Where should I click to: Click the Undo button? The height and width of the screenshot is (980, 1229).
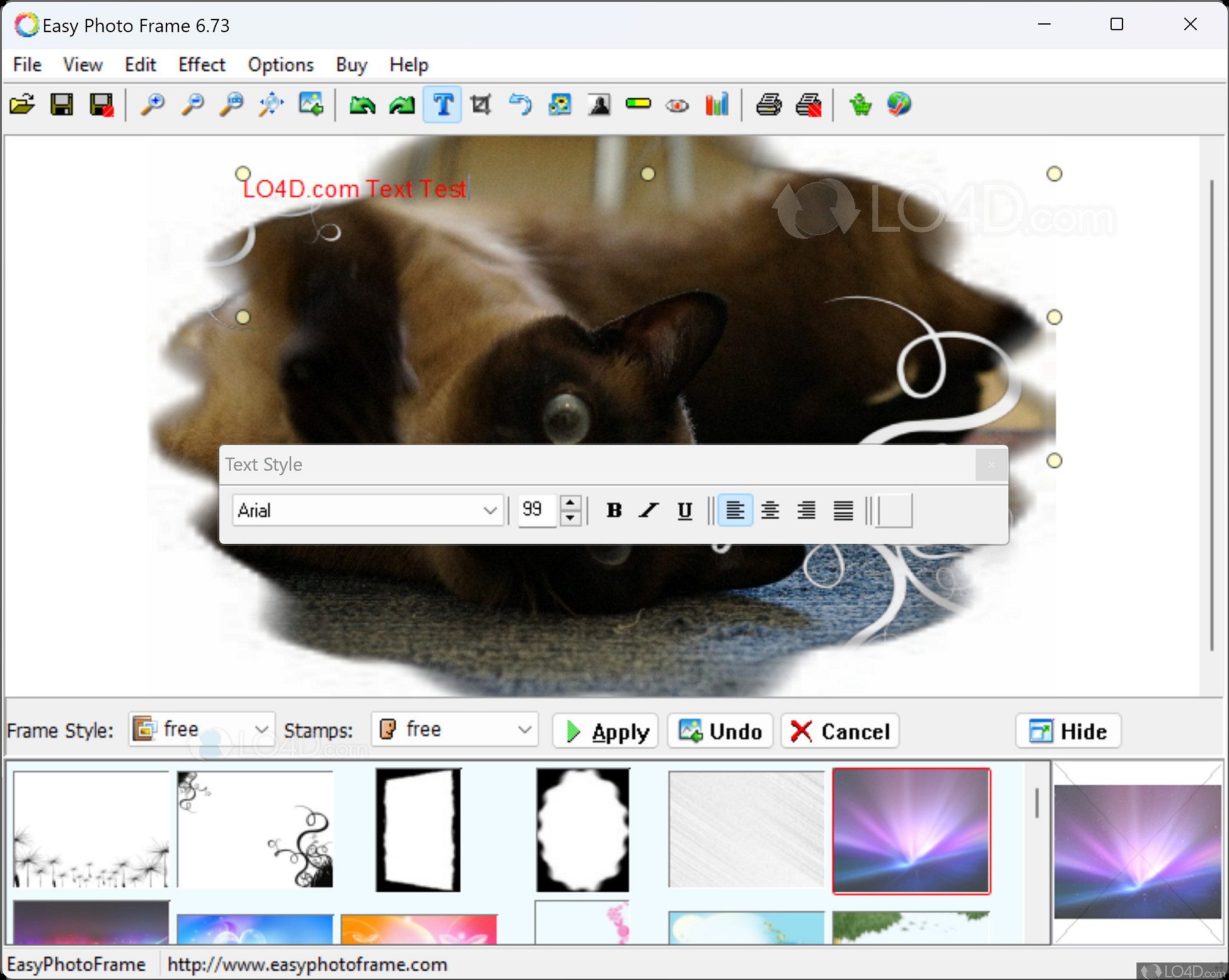pyautogui.click(x=720, y=731)
